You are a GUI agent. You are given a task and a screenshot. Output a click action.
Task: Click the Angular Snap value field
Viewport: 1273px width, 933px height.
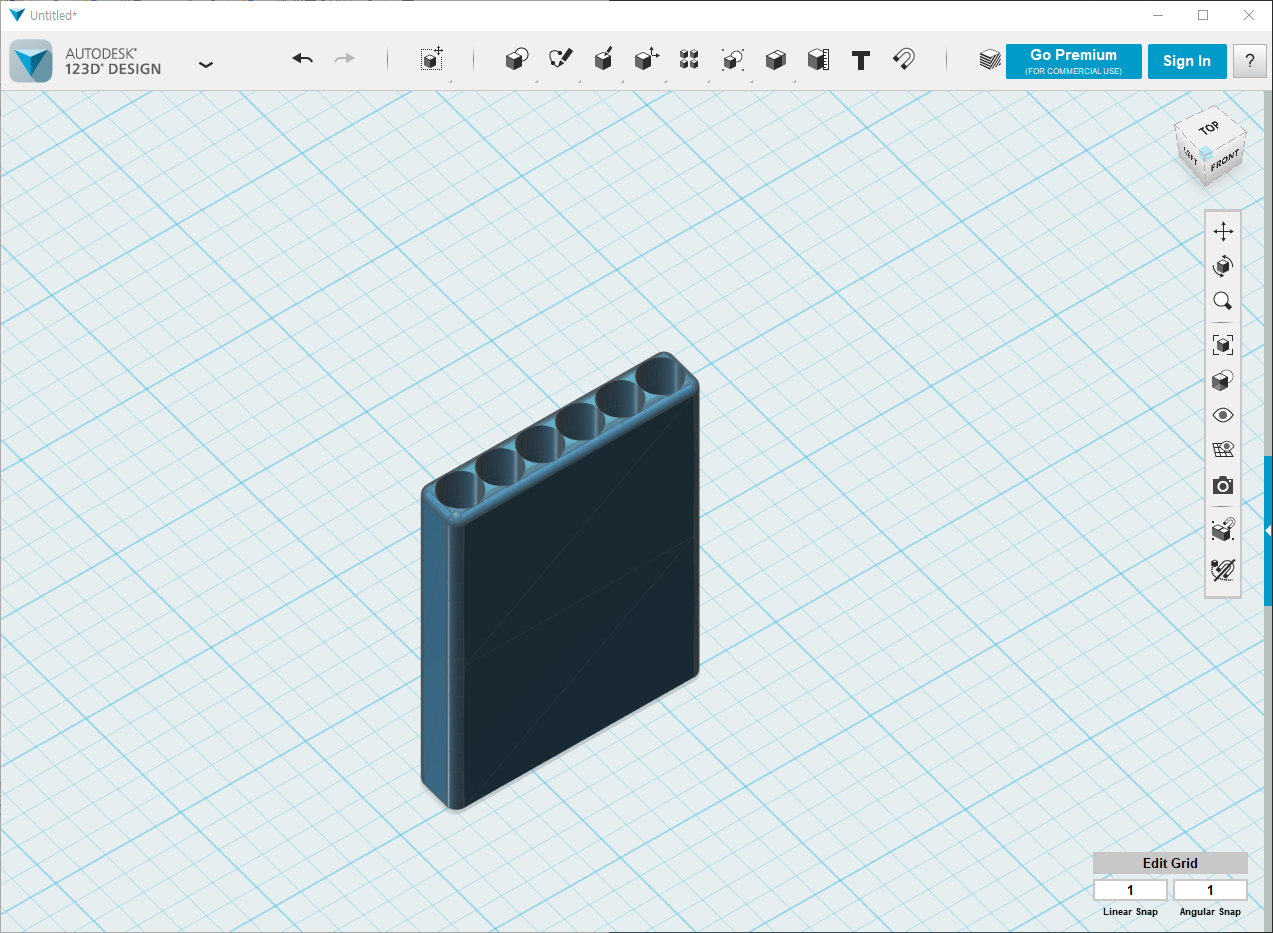tap(1210, 890)
